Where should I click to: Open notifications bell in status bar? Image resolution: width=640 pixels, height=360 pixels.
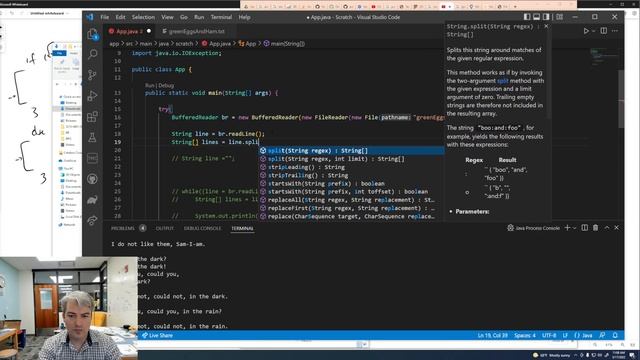[x=615, y=335]
